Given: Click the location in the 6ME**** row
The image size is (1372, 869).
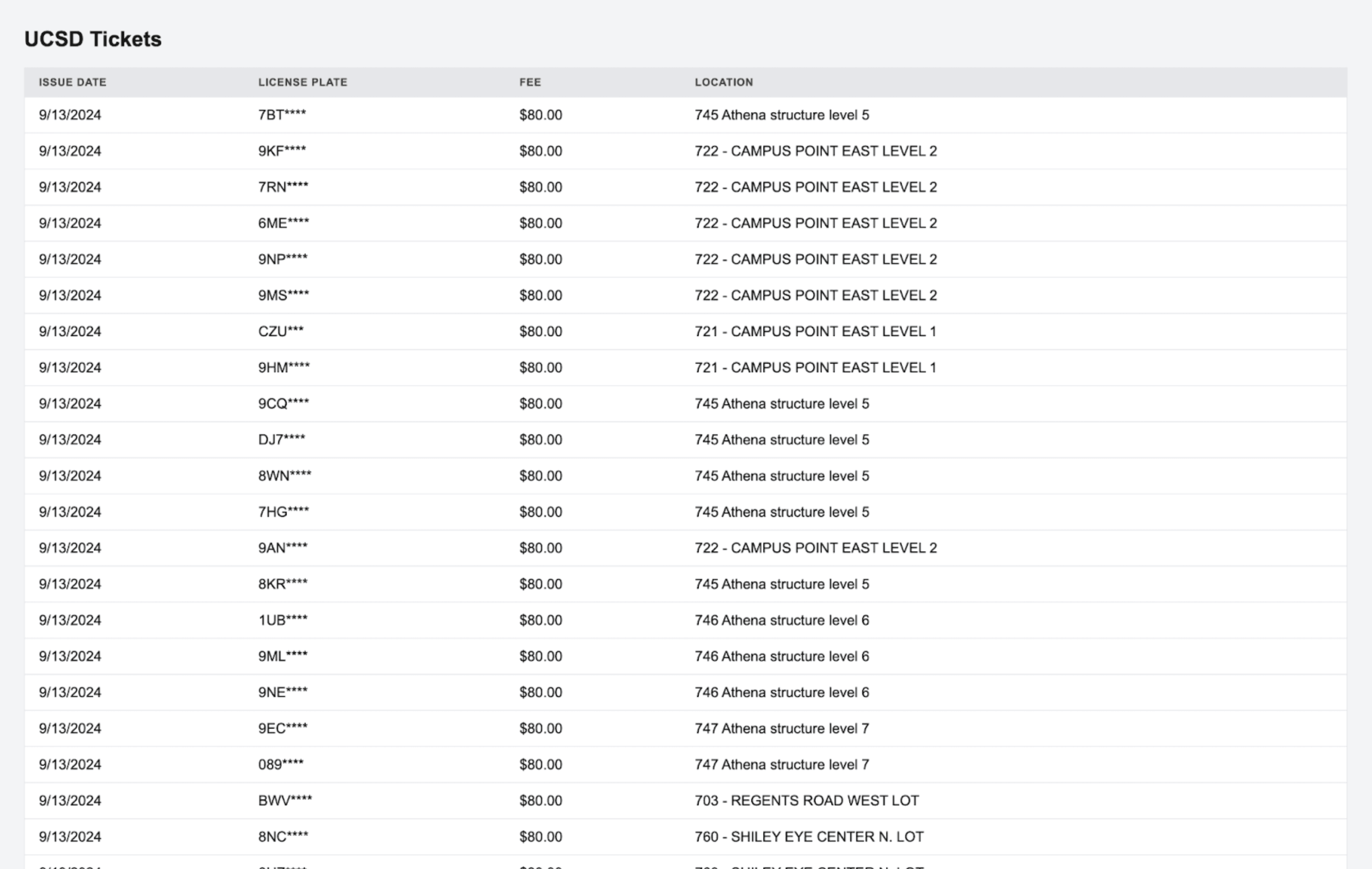Looking at the screenshot, I should [815, 223].
